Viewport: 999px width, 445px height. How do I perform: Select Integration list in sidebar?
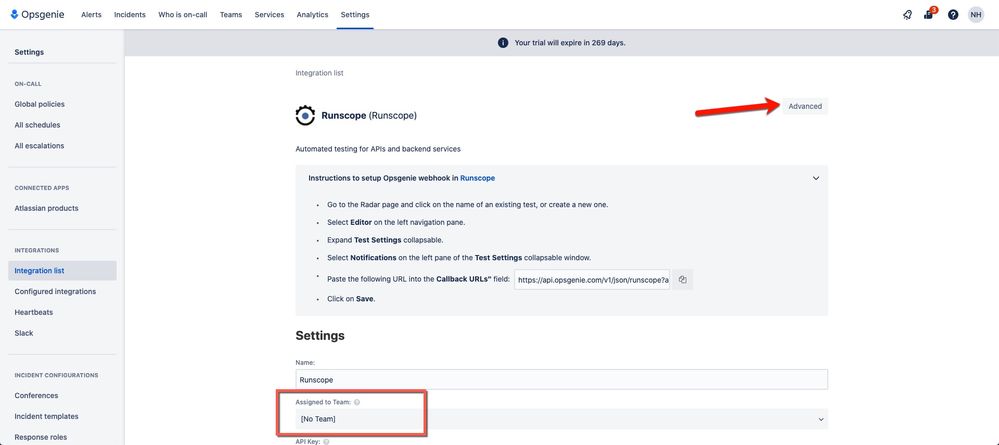[62, 270]
